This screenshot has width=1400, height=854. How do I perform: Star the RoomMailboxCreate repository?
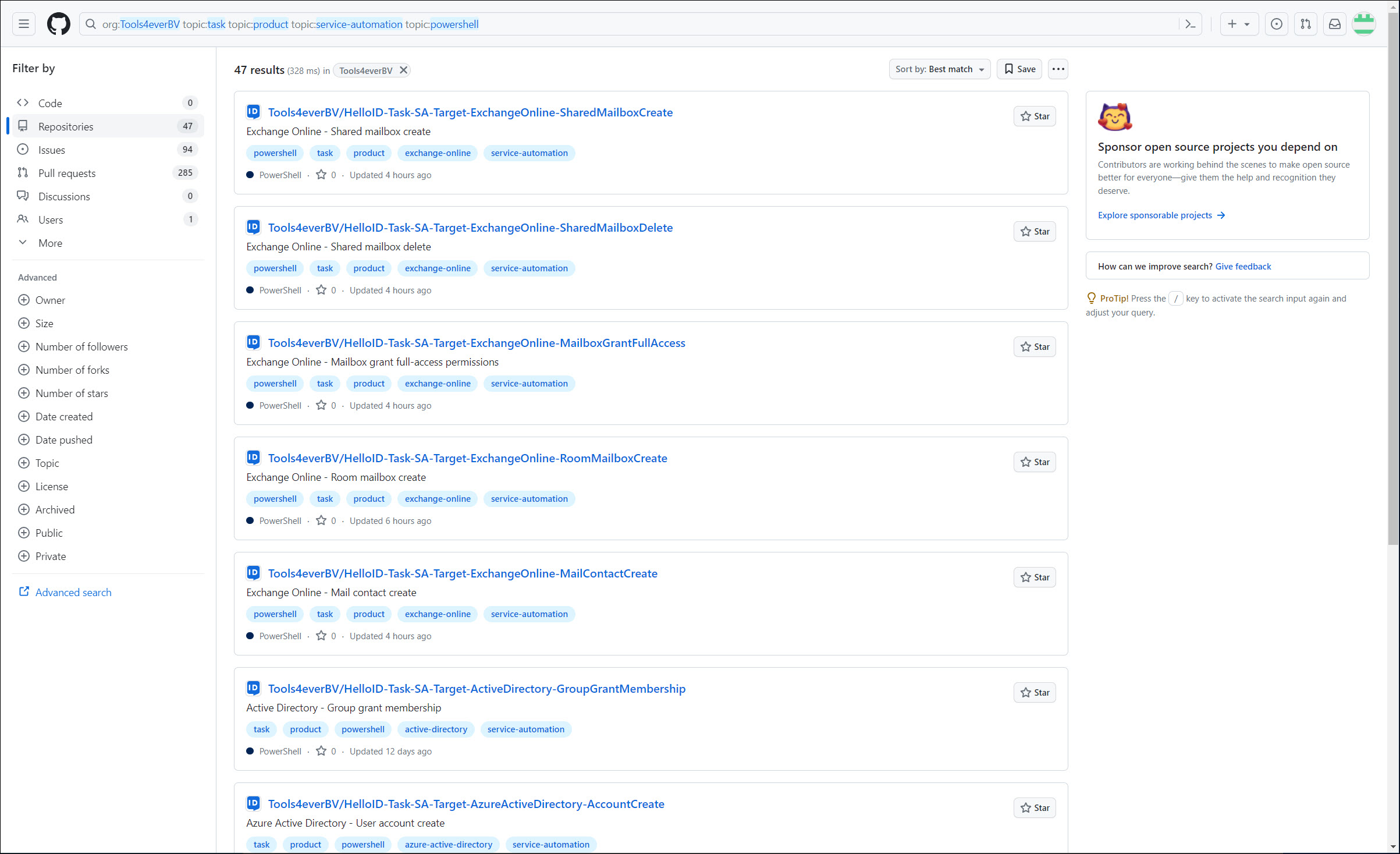[x=1035, y=462]
